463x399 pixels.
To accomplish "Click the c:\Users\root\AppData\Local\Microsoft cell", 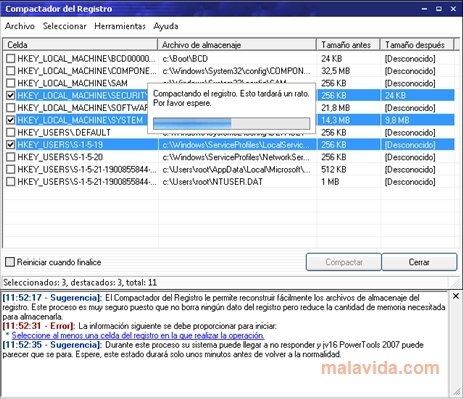I will pos(236,169).
